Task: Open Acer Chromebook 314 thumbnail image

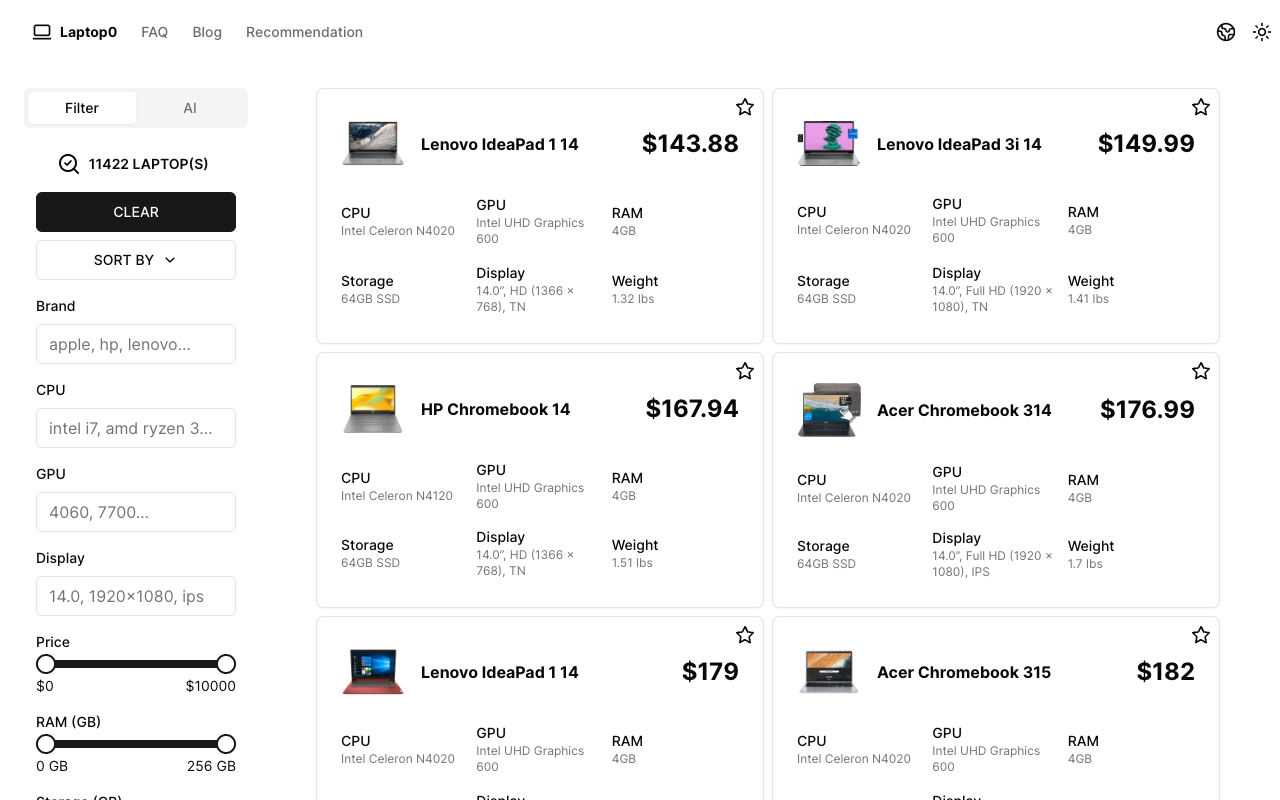Action: click(x=829, y=409)
